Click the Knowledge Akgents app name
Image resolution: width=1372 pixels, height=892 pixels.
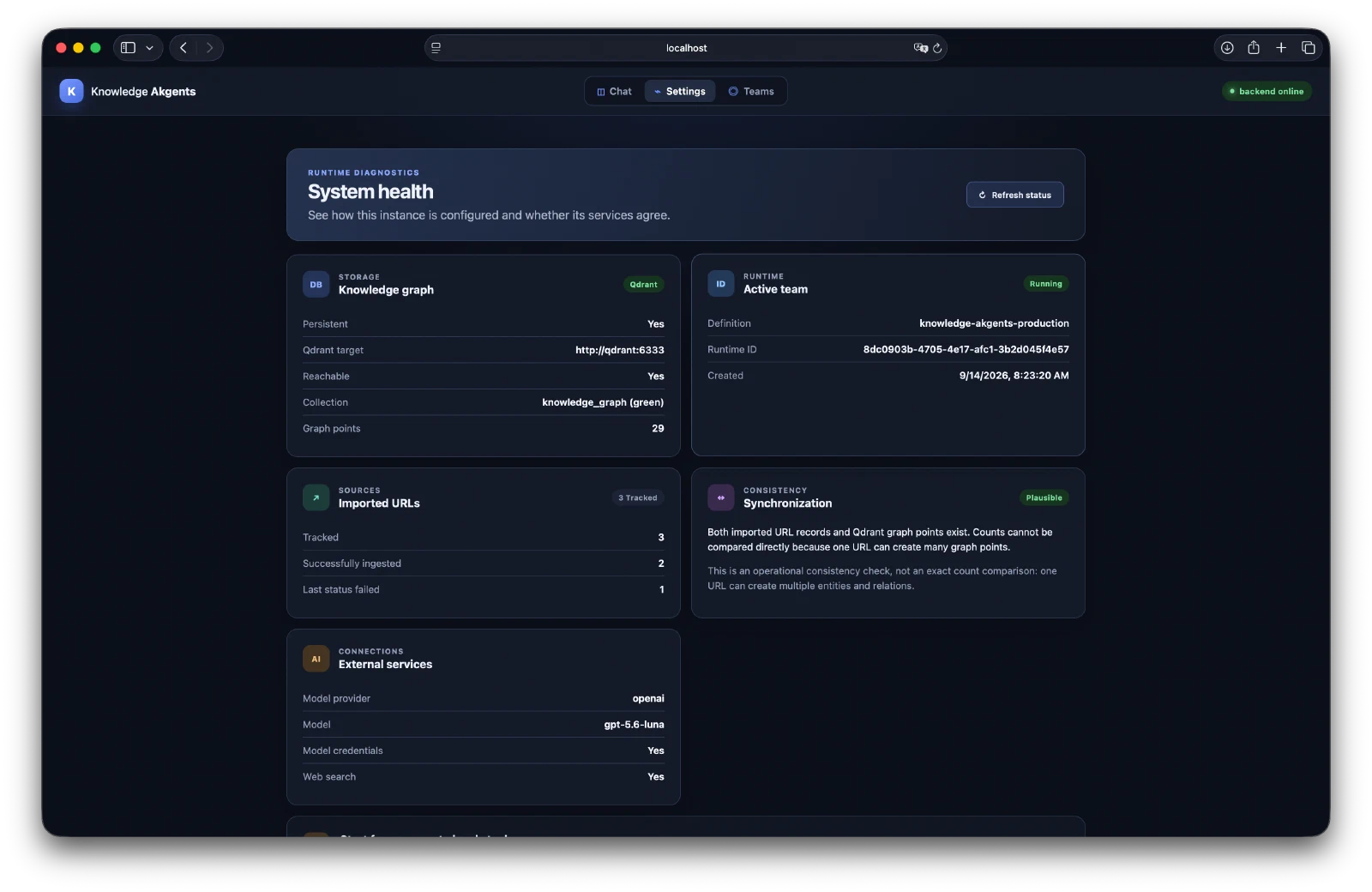click(143, 91)
